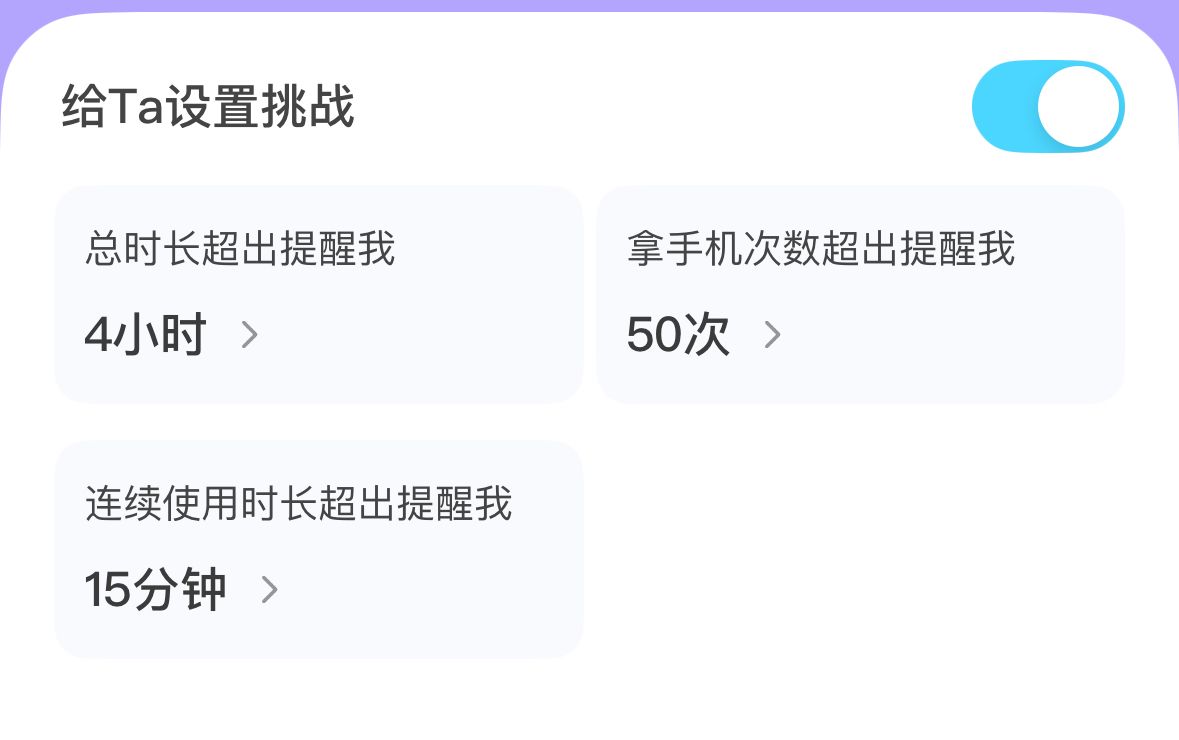Click the digit 15 in the continuous use card

point(108,590)
